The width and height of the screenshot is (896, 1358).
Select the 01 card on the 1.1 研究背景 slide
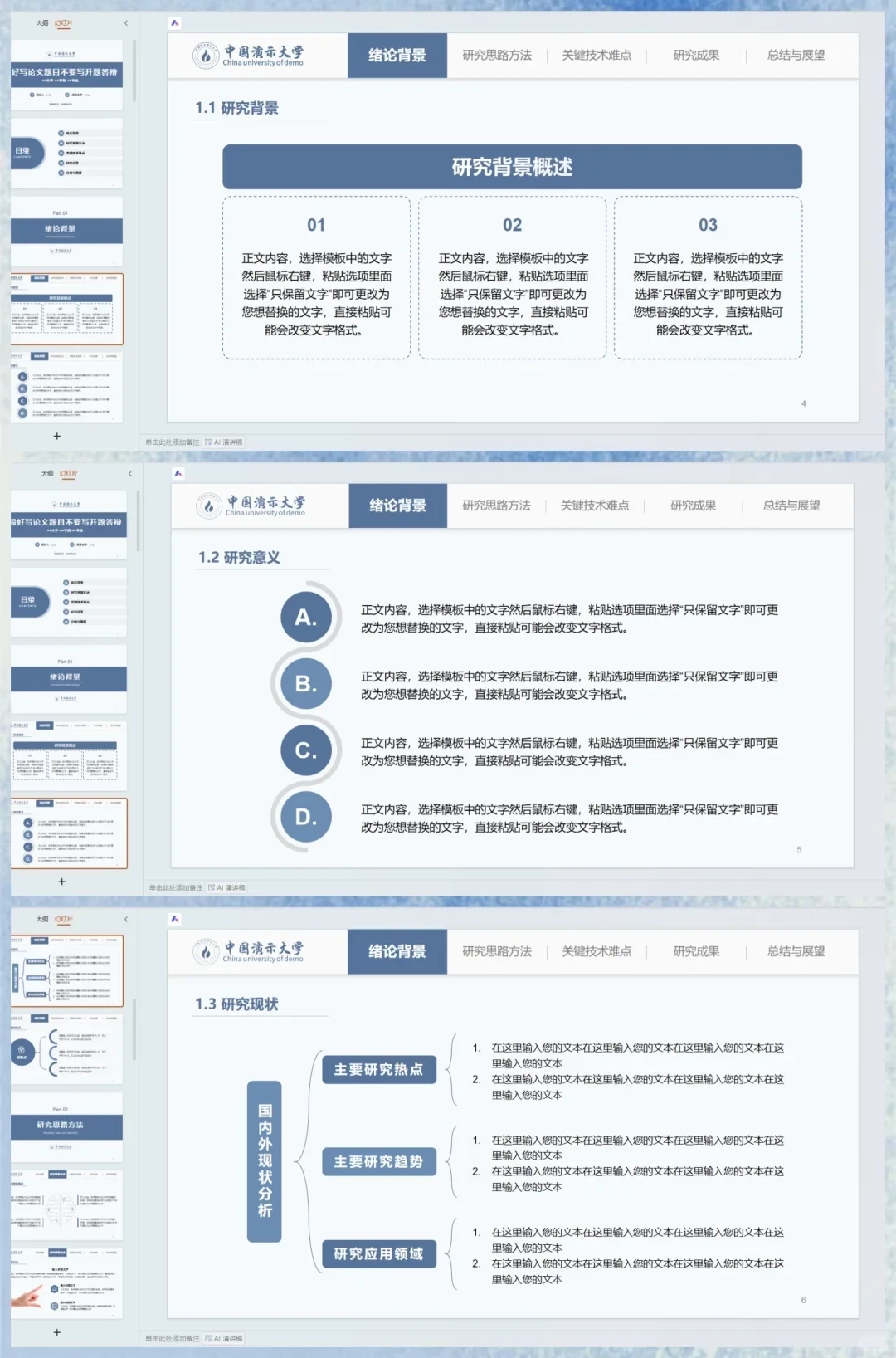(316, 278)
